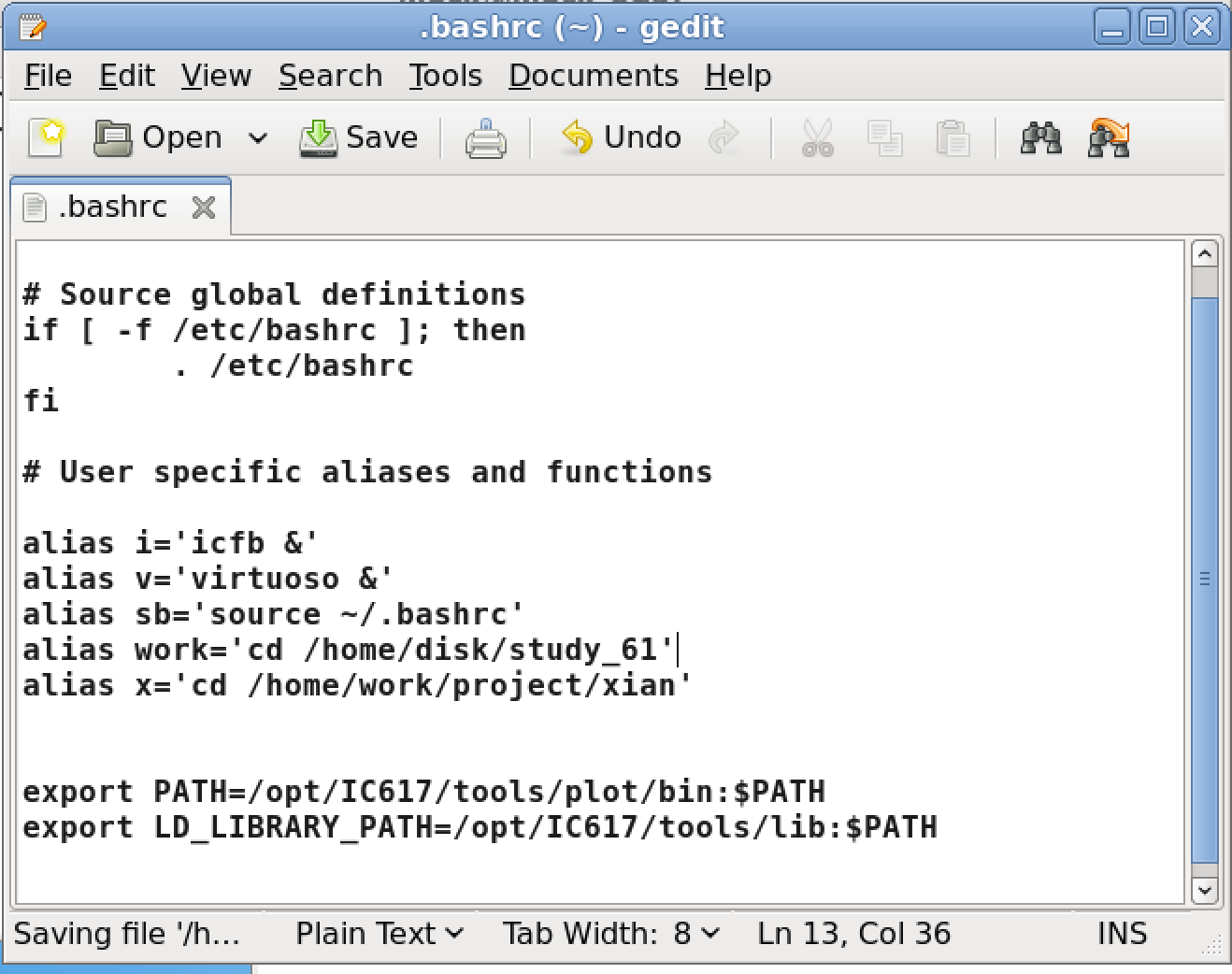Click the vertical scrollbar thumb
The height and width of the screenshot is (974, 1232).
pyautogui.click(x=1205, y=580)
